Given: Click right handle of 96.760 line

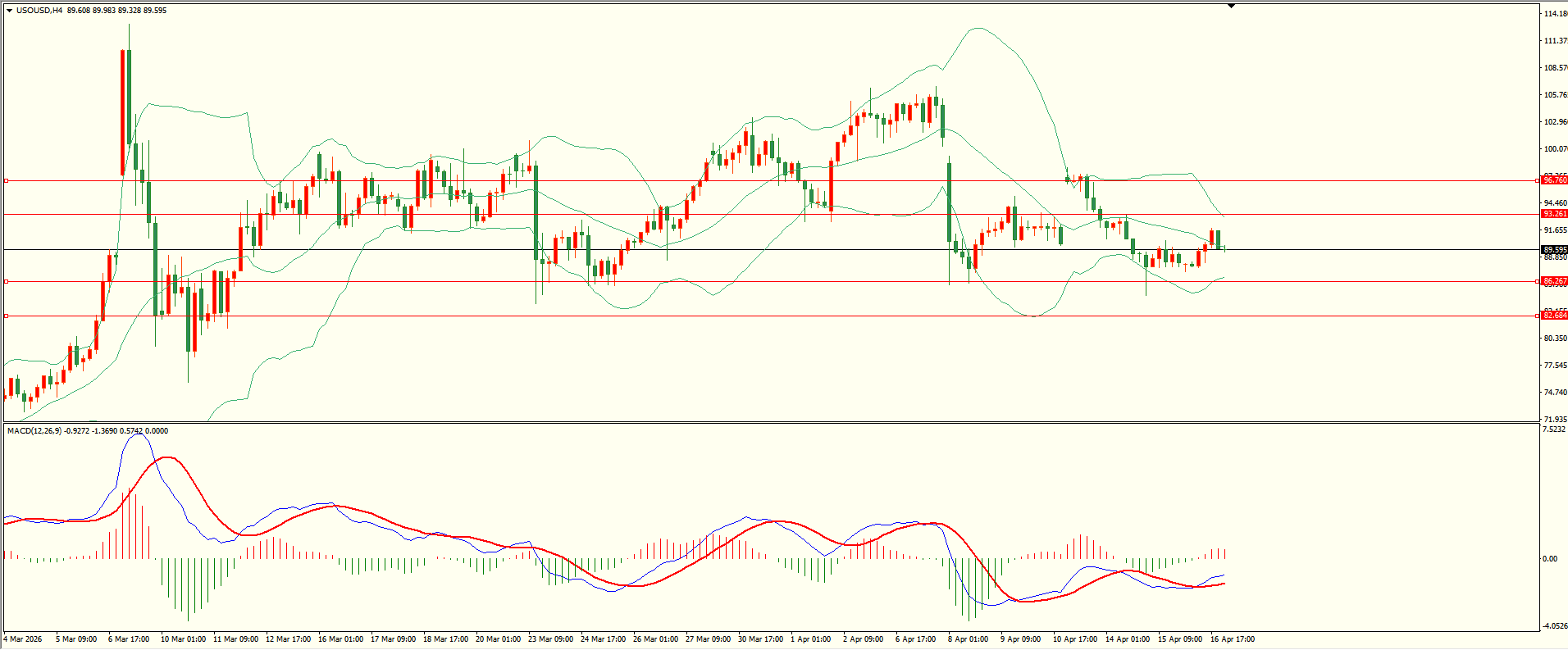Looking at the screenshot, I should [1536, 180].
